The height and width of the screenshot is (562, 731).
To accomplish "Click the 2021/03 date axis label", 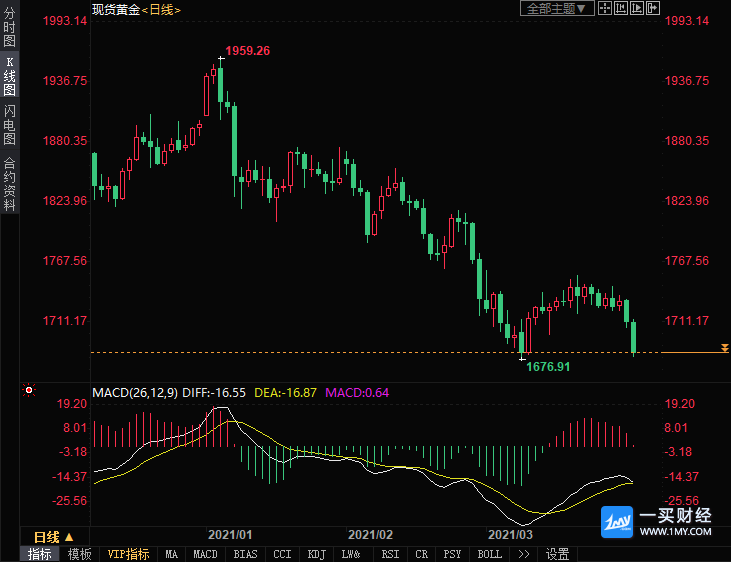I will point(510,534).
